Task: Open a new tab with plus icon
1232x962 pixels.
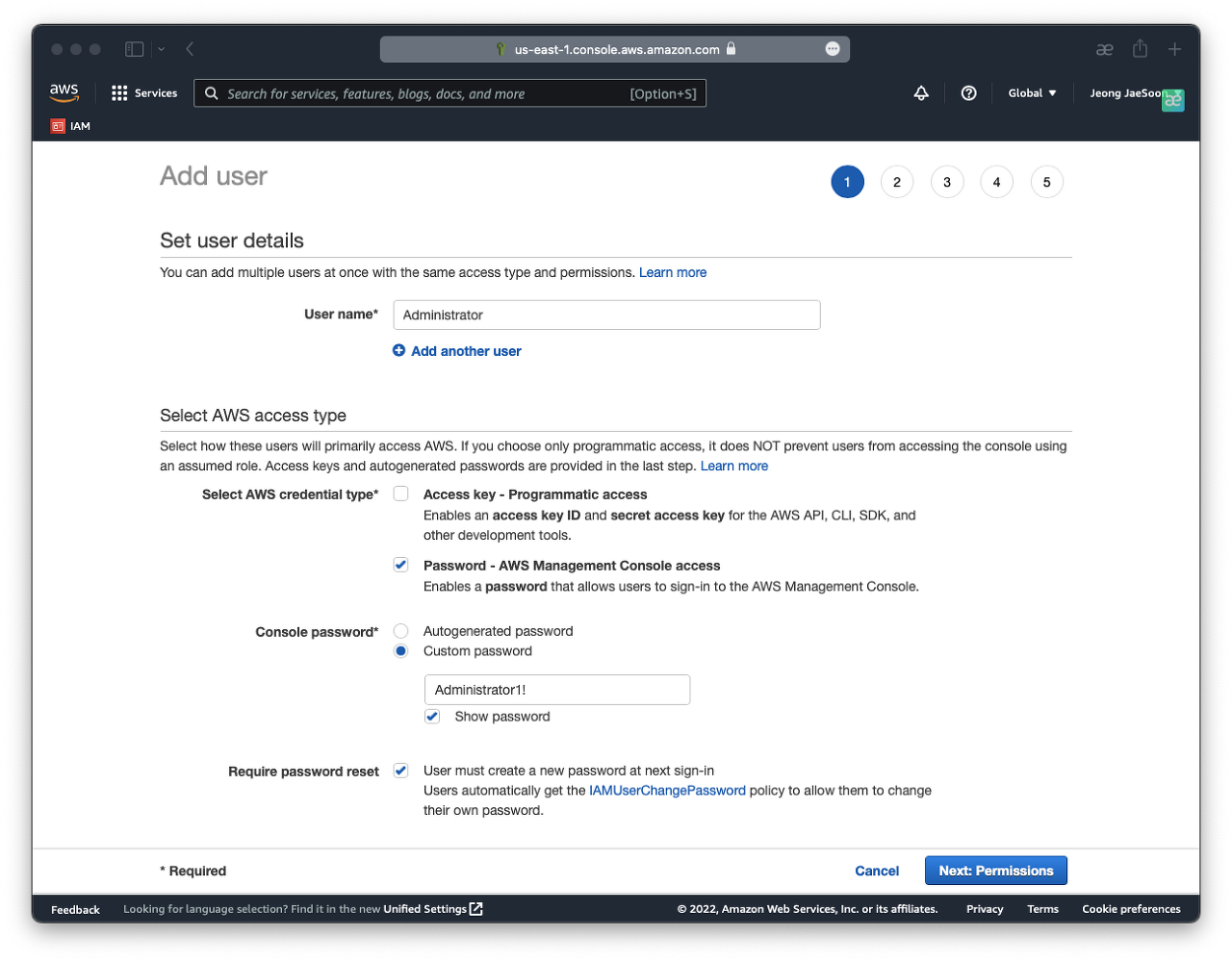Action: (1174, 49)
